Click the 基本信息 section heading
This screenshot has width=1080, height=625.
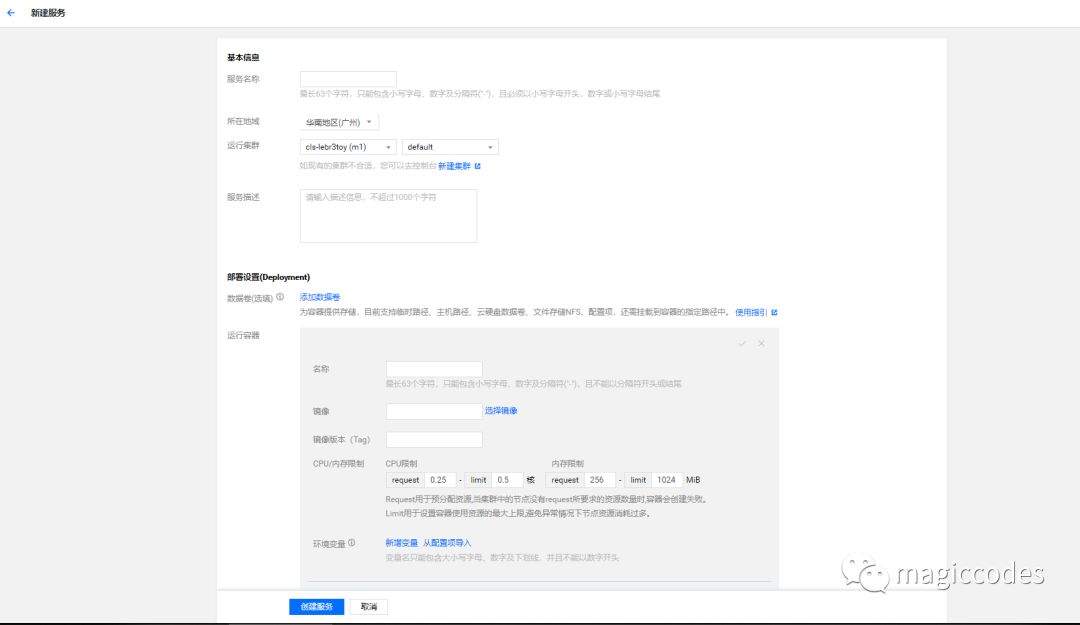pyautogui.click(x=243, y=57)
